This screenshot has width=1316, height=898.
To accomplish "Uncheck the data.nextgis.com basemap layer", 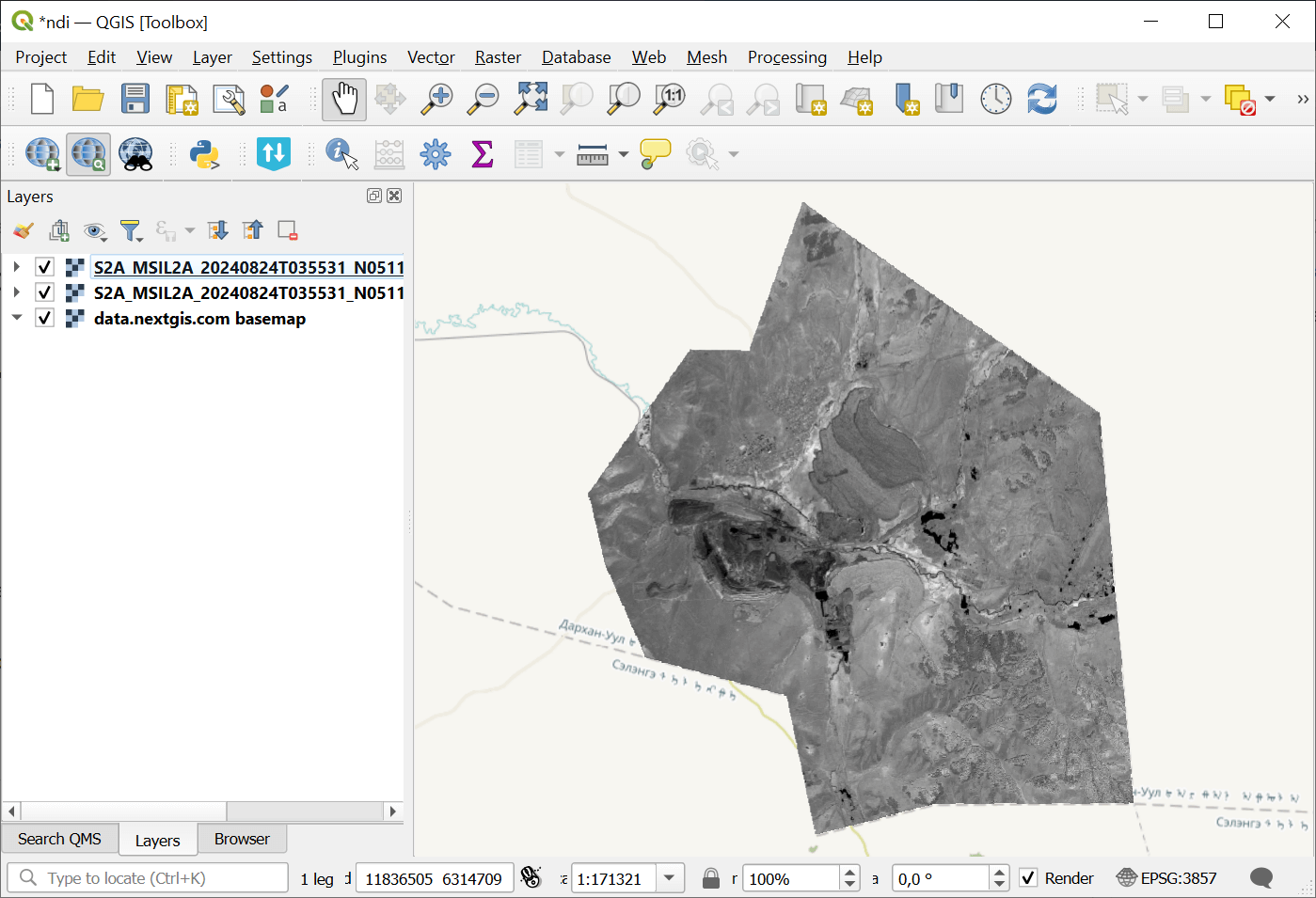I will click(x=44, y=319).
